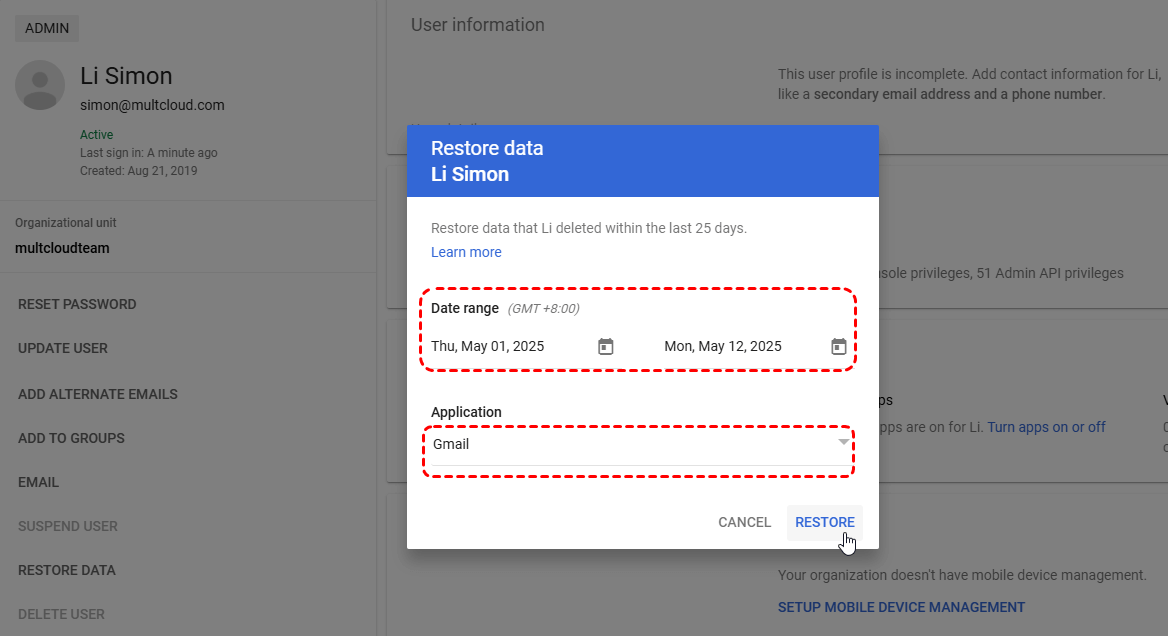The image size is (1168, 636).
Task: Choose ADD ALTERNATE EMAILS option
Action: point(98,394)
